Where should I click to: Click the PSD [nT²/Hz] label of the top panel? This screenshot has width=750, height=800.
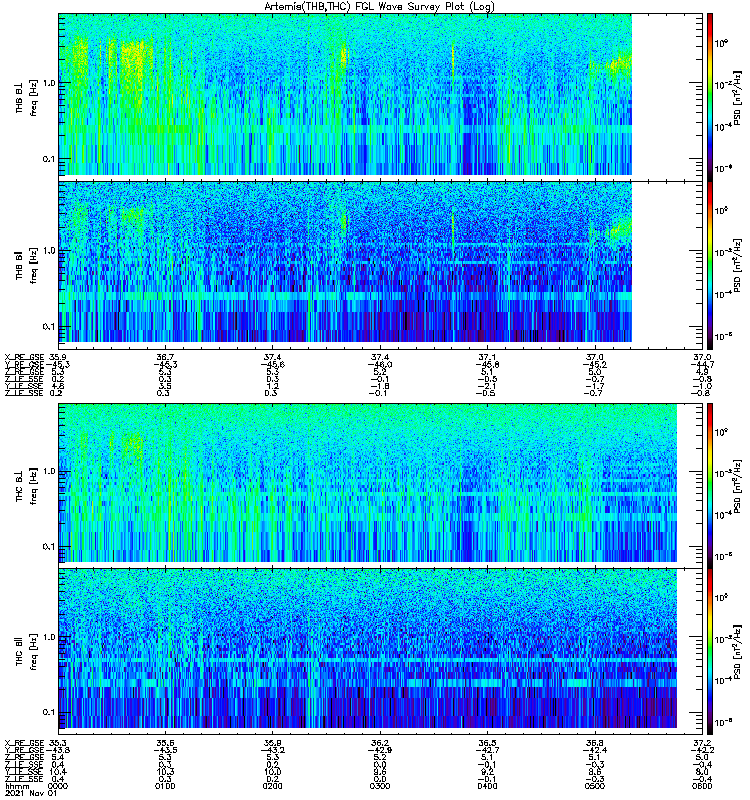(737, 97)
